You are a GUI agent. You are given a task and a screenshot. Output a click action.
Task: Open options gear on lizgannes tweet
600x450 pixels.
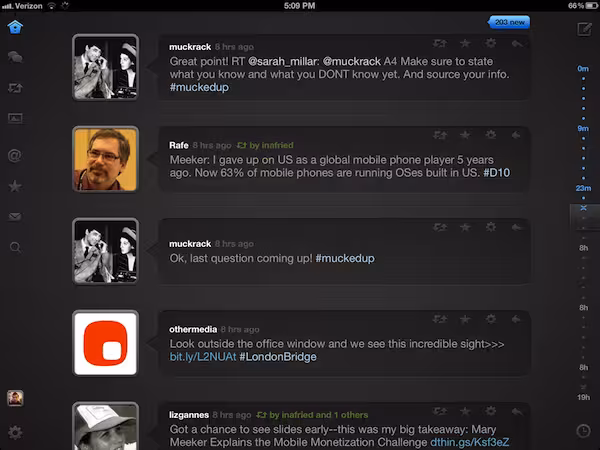click(491, 411)
